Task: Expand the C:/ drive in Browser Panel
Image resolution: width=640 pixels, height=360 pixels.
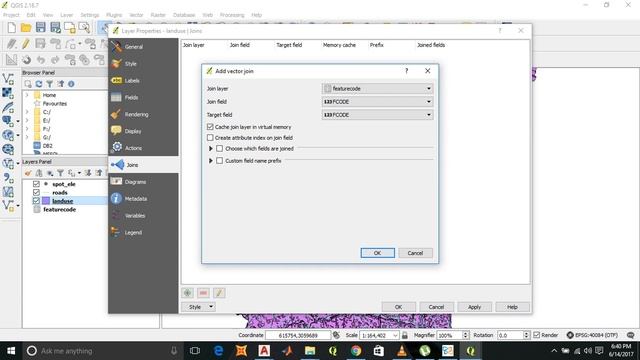Action: pyautogui.click(x=27, y=112)
